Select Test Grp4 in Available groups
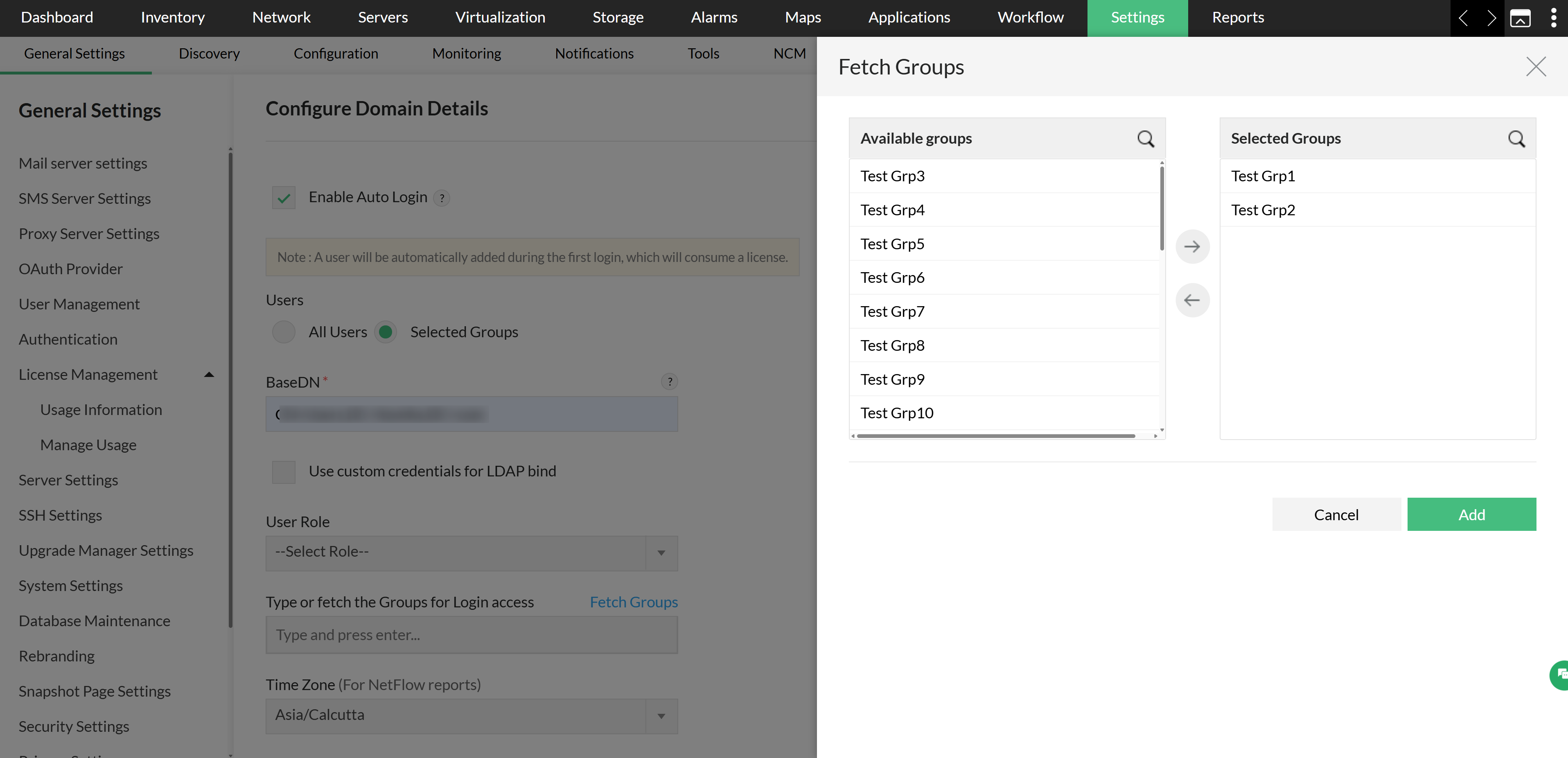1568x758 pixels. pyautogui.click(x=1004, y=210)
